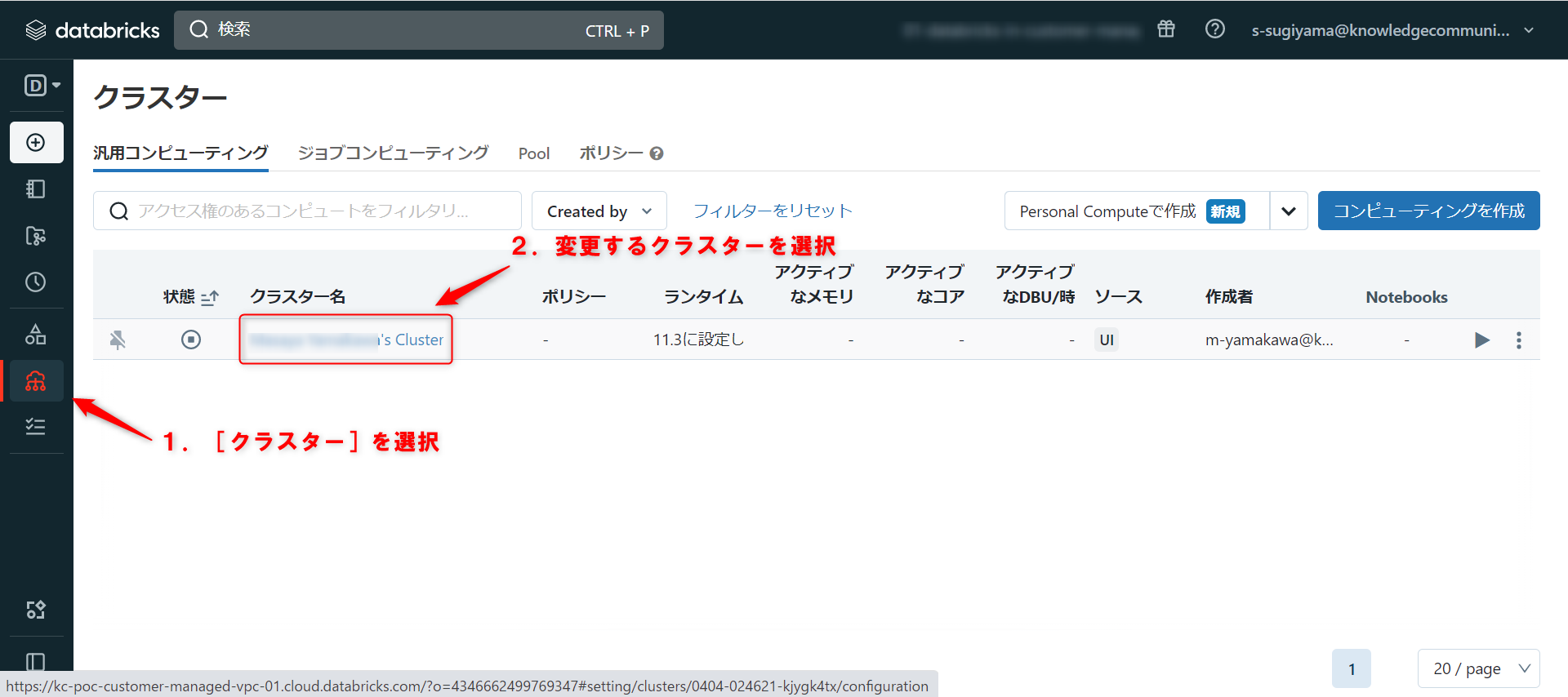Open the Workspace notebook icon in sidebar

coord(36,189)
